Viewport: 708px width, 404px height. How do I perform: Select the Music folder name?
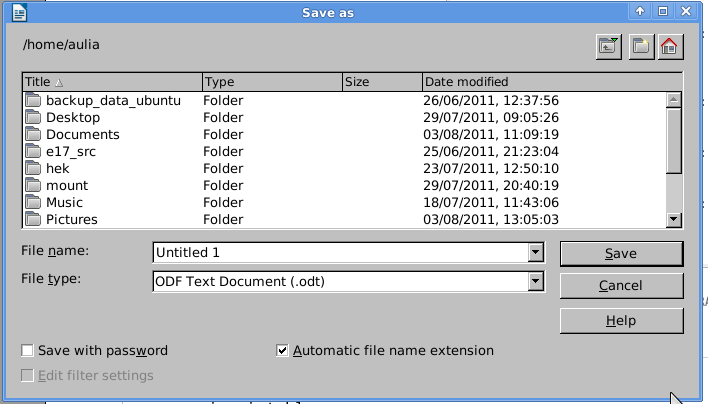(x=64, y=202)
